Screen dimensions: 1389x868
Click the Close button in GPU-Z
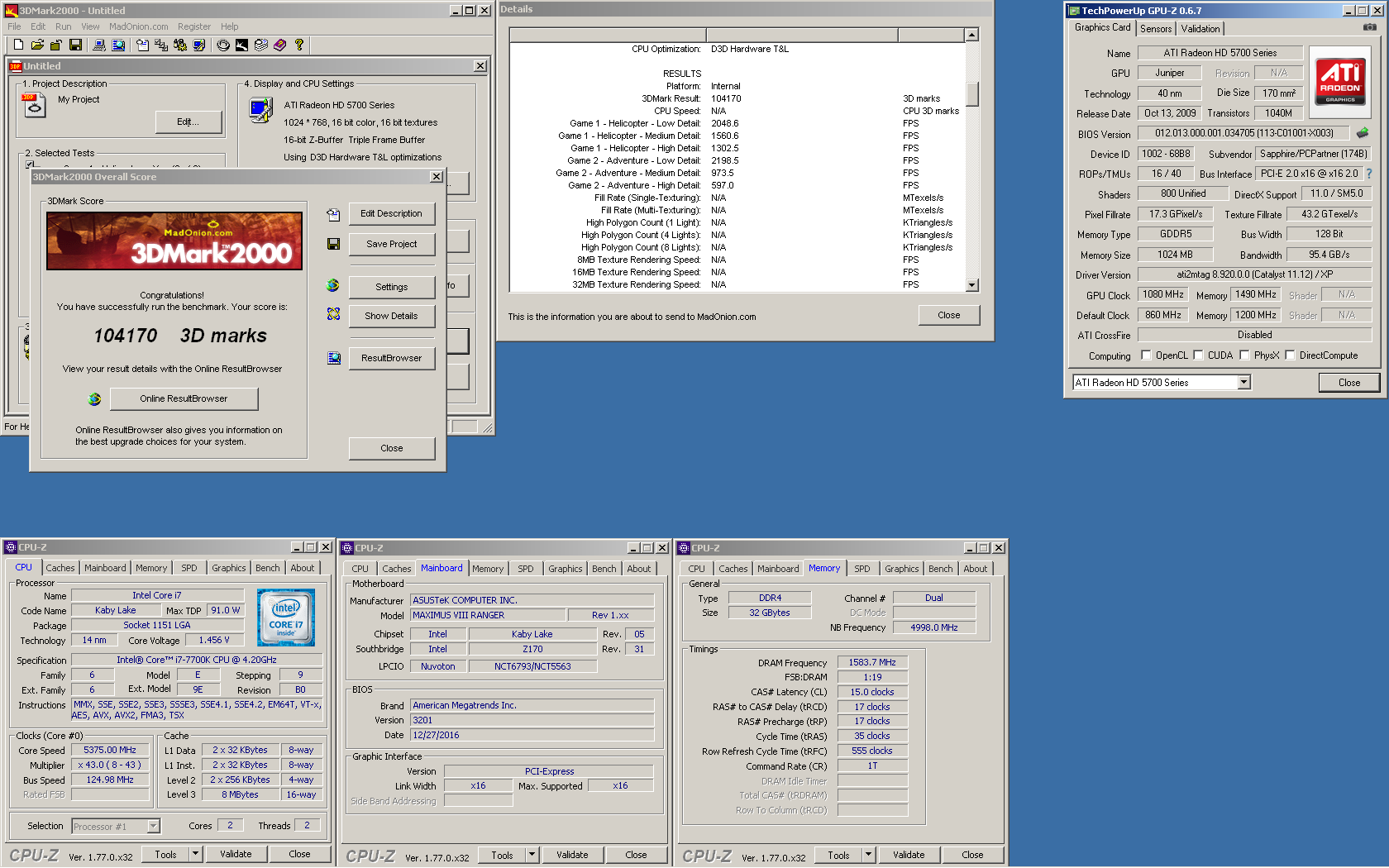pos(1349,382)
